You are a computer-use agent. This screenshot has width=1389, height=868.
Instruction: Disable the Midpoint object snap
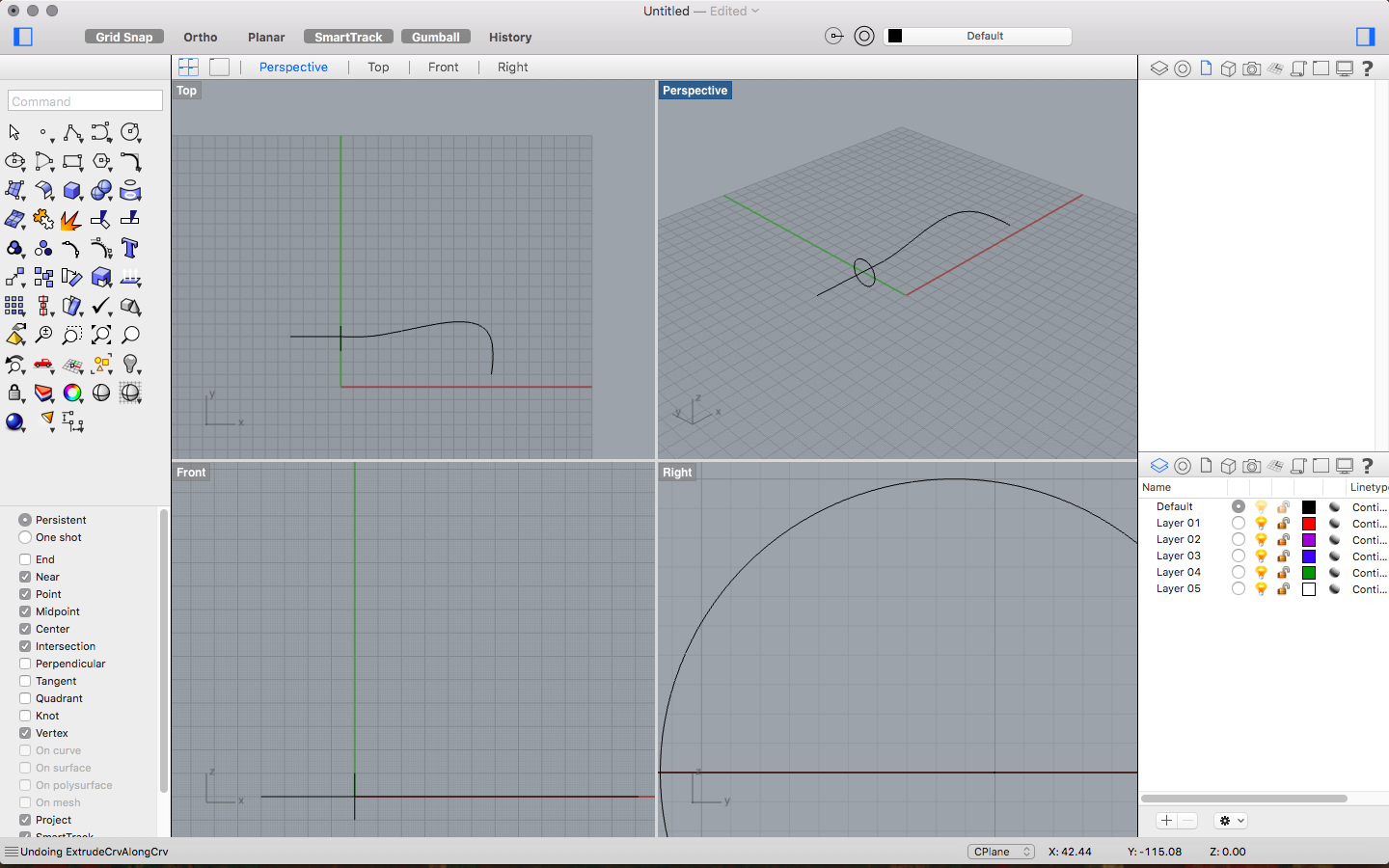(25, 611)
